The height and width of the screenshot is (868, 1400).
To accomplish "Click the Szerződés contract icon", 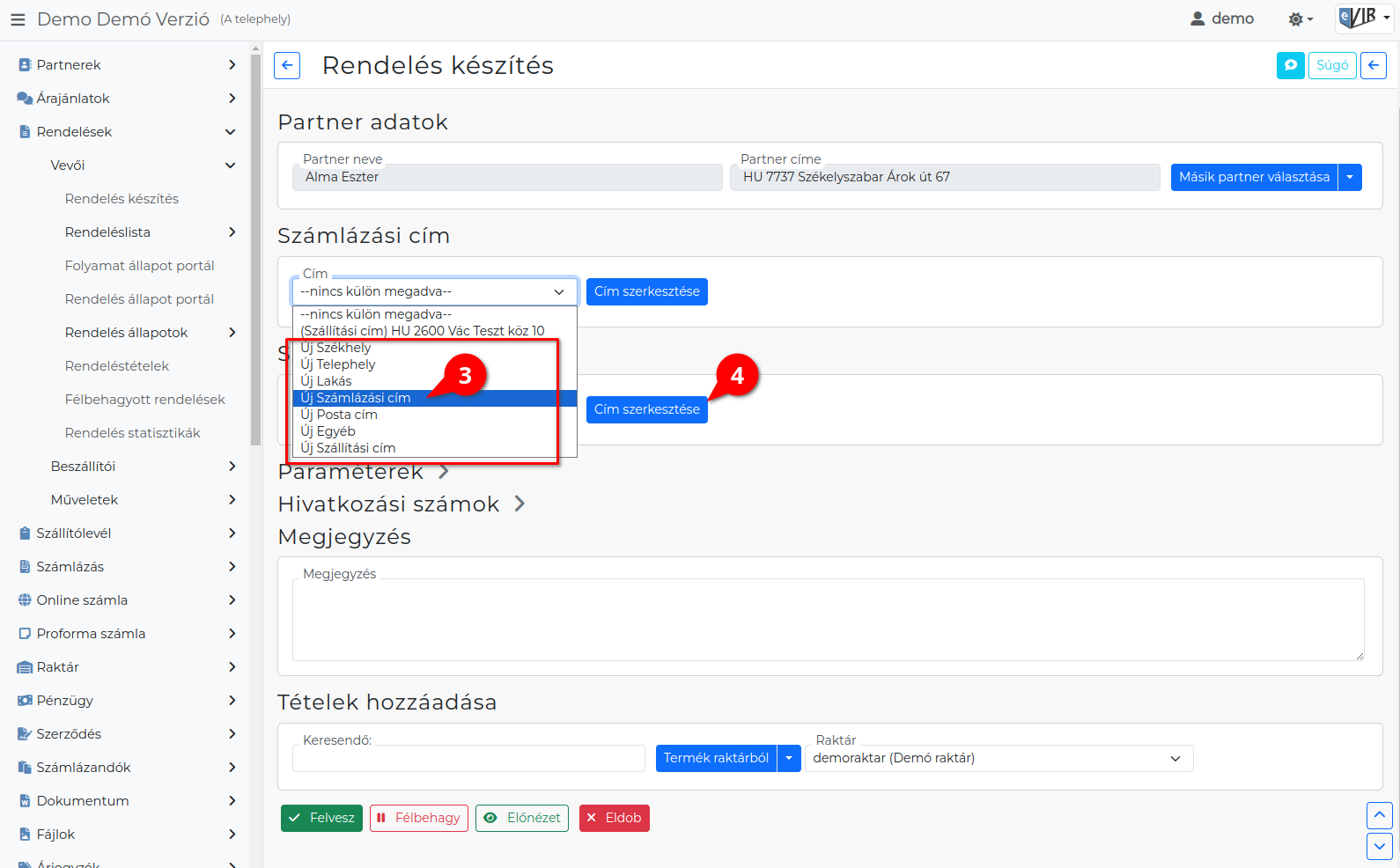I will pyautogui.click(x=25, y=734).
